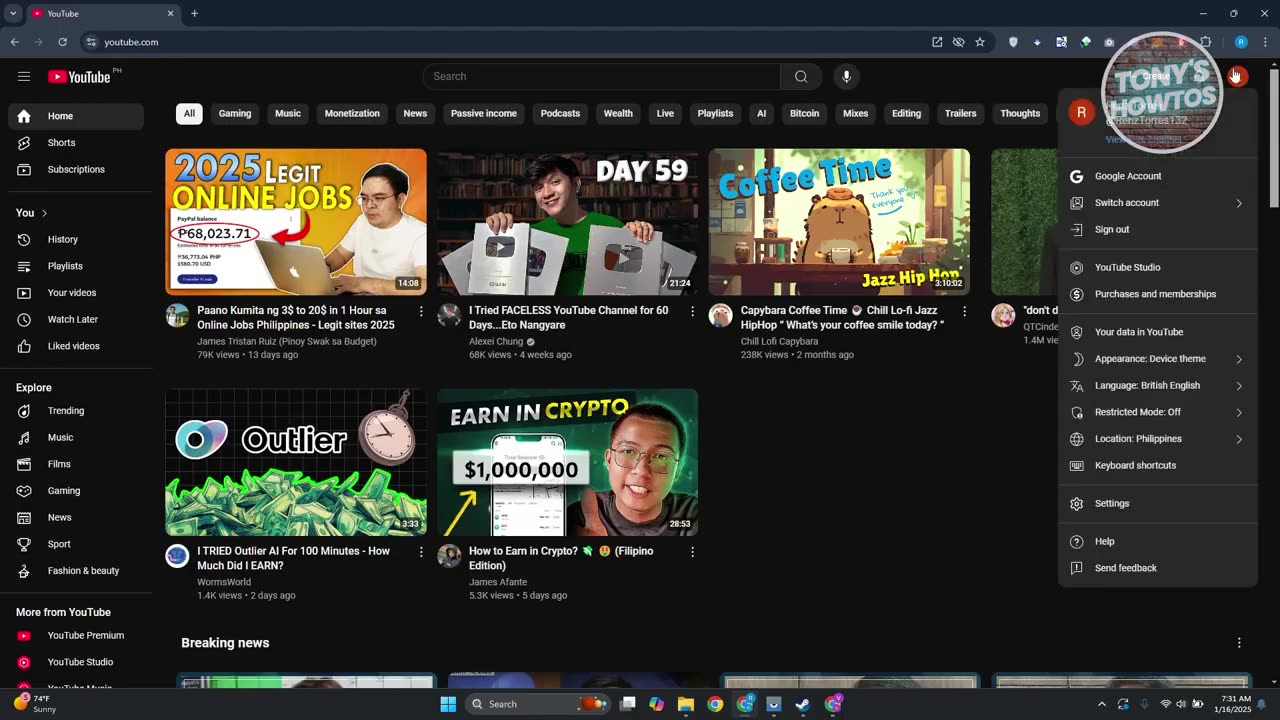The image size is (1280, 720).
Task: Open a new Chrome tab
Action: pyautogui.click(x=194, y=14)
